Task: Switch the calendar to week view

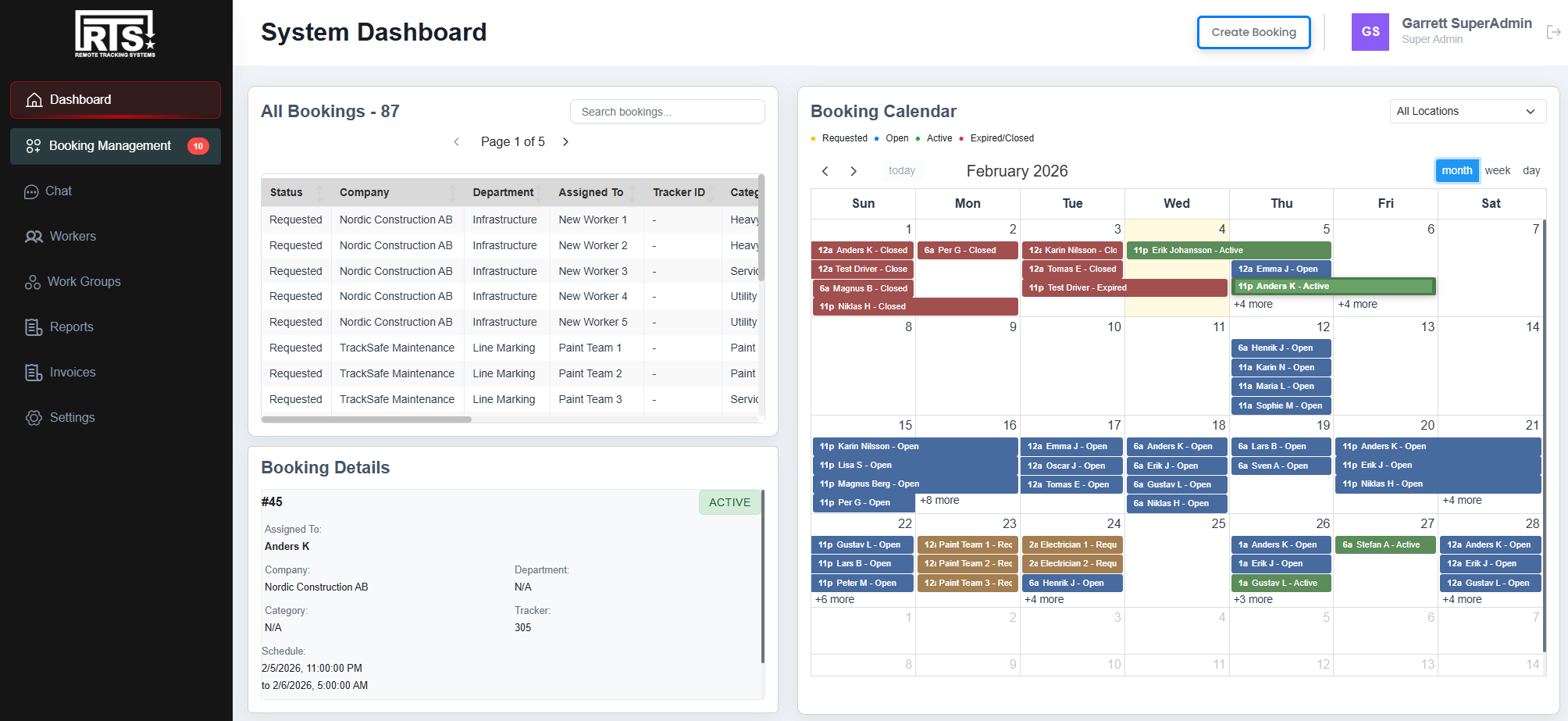Action: 1498,170
